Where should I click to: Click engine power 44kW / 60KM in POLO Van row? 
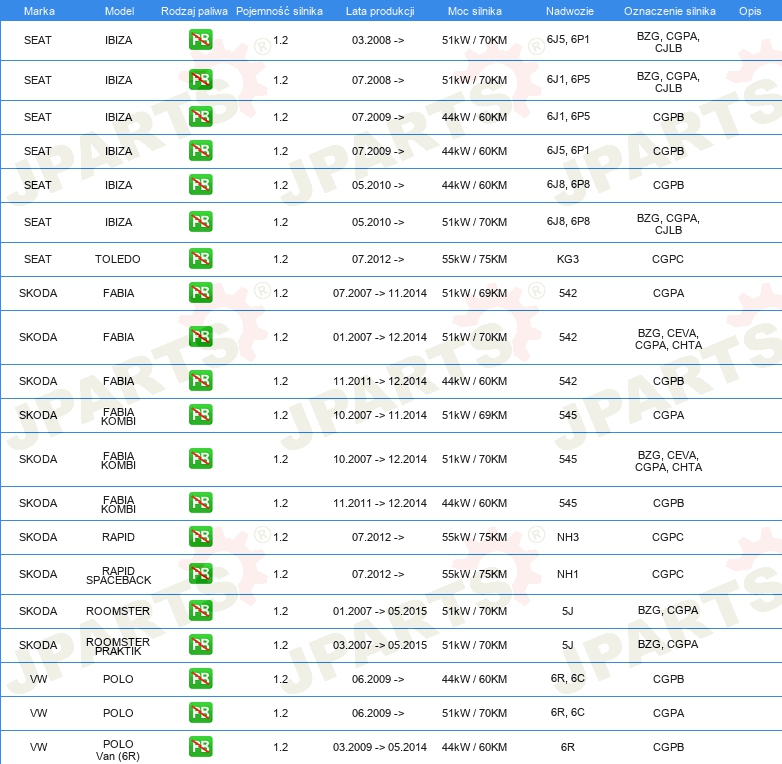474,747
